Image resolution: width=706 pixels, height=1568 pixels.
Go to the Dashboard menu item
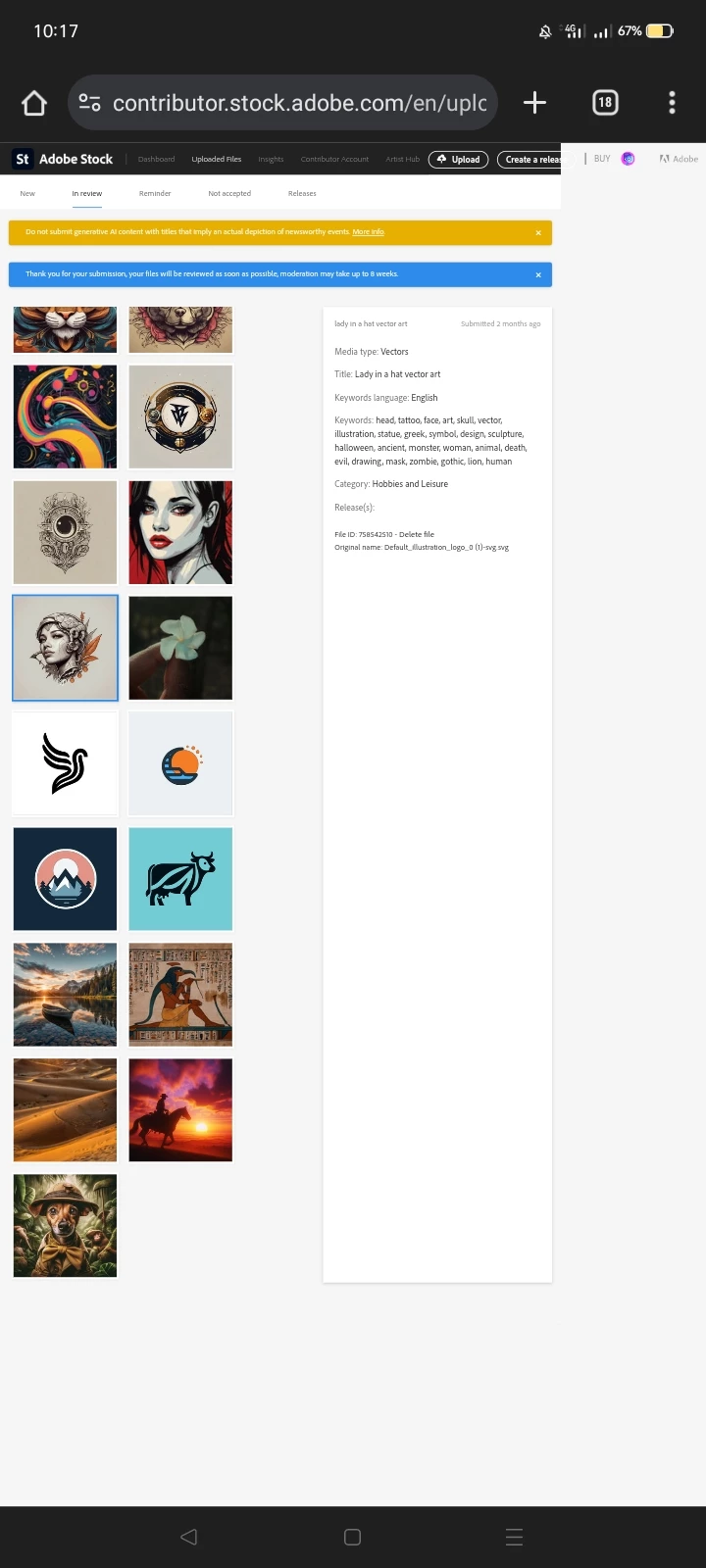pos(156,159)
